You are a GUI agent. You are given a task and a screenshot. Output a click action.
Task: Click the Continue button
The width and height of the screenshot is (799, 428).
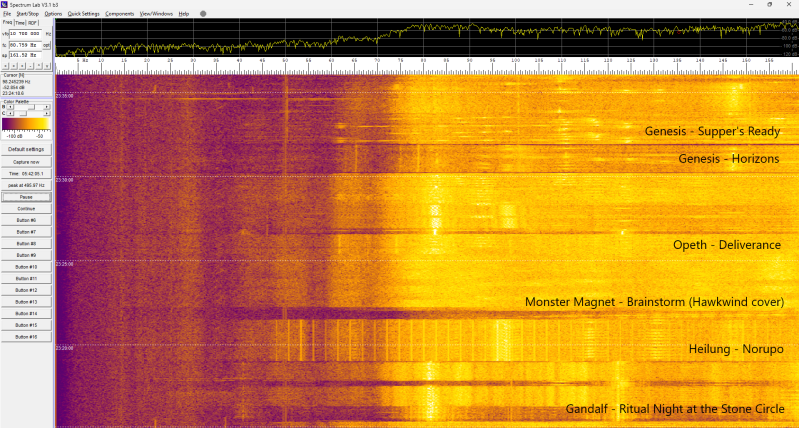26,208
